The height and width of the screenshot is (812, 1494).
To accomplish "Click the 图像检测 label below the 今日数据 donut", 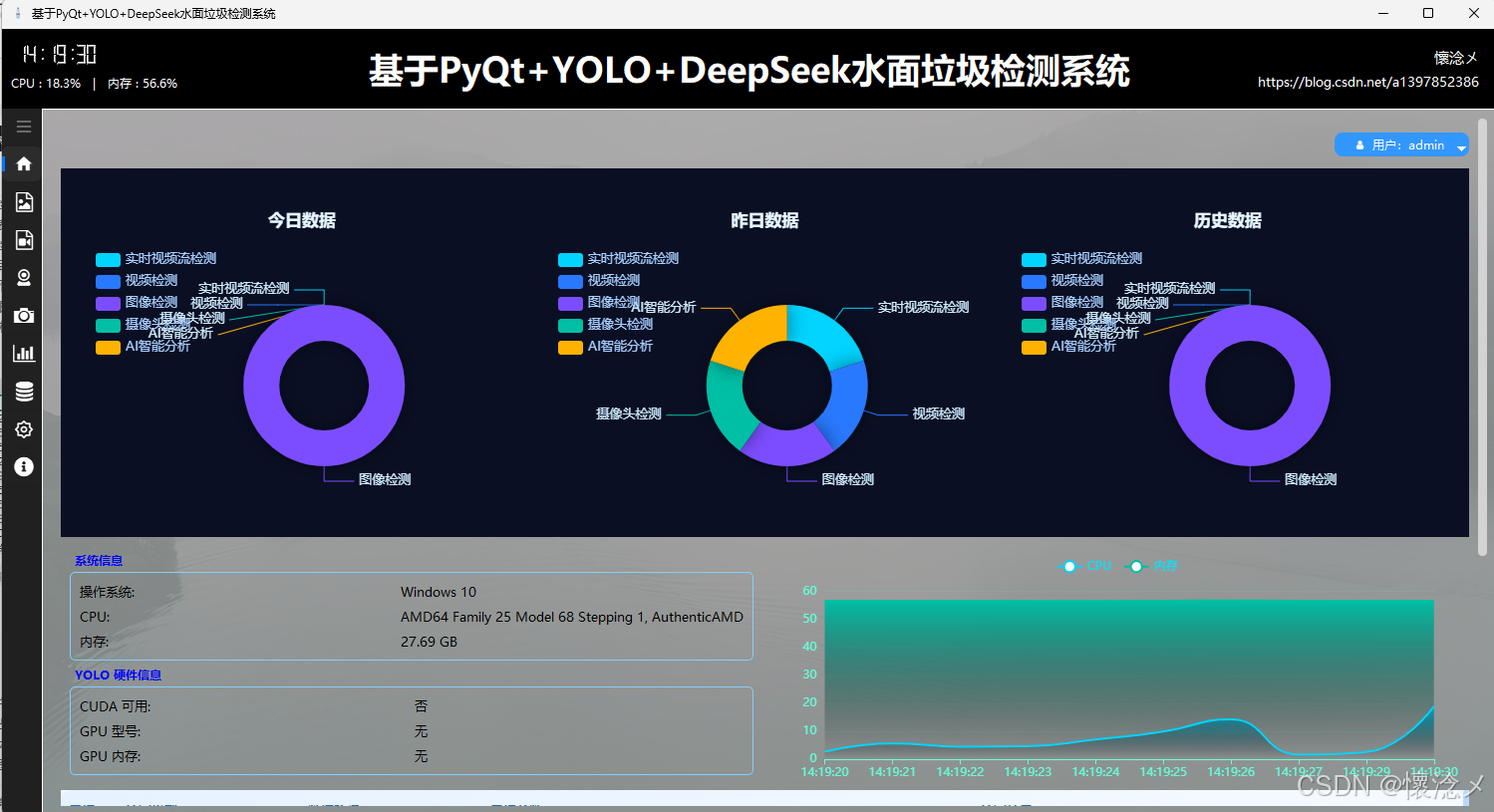I will point(385,479).
